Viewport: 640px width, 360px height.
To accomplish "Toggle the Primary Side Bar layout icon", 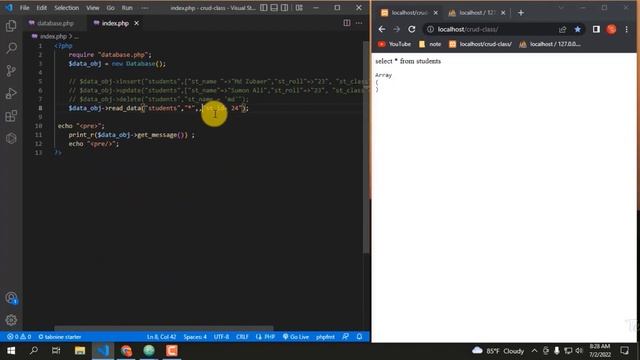I will click(x=264, y=8).
